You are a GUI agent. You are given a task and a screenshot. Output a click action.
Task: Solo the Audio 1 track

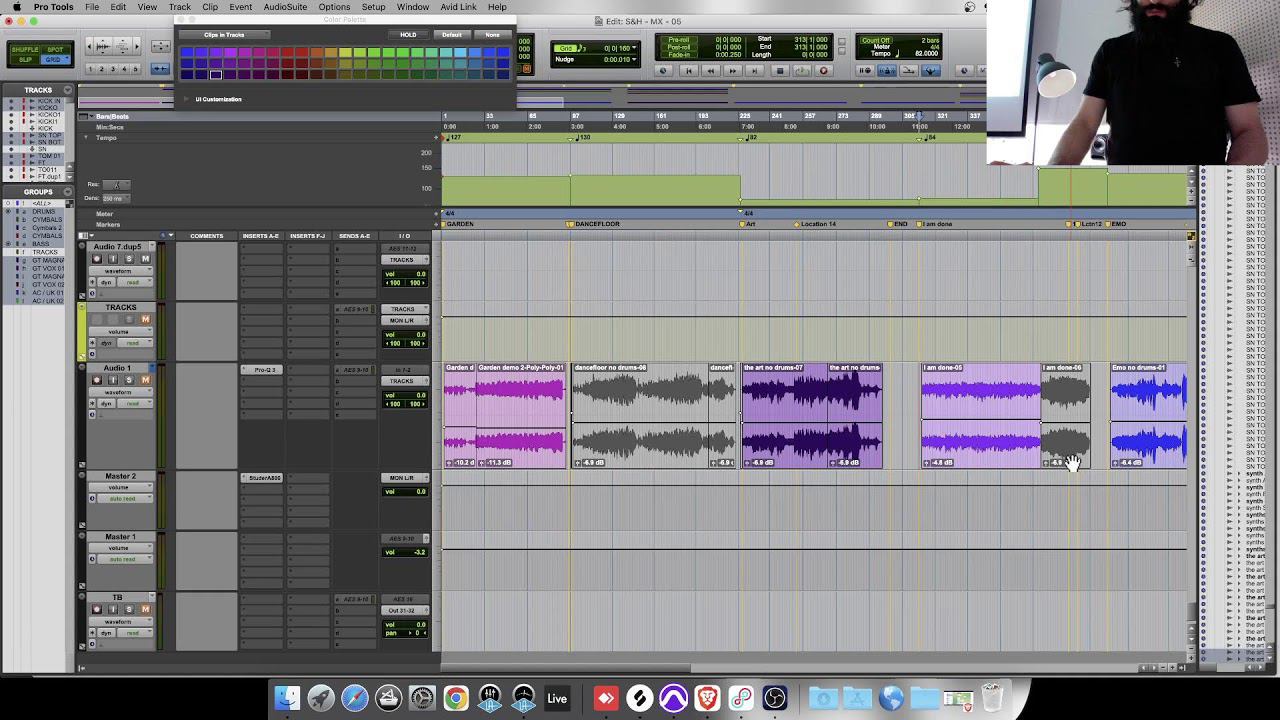coord(129,380)
